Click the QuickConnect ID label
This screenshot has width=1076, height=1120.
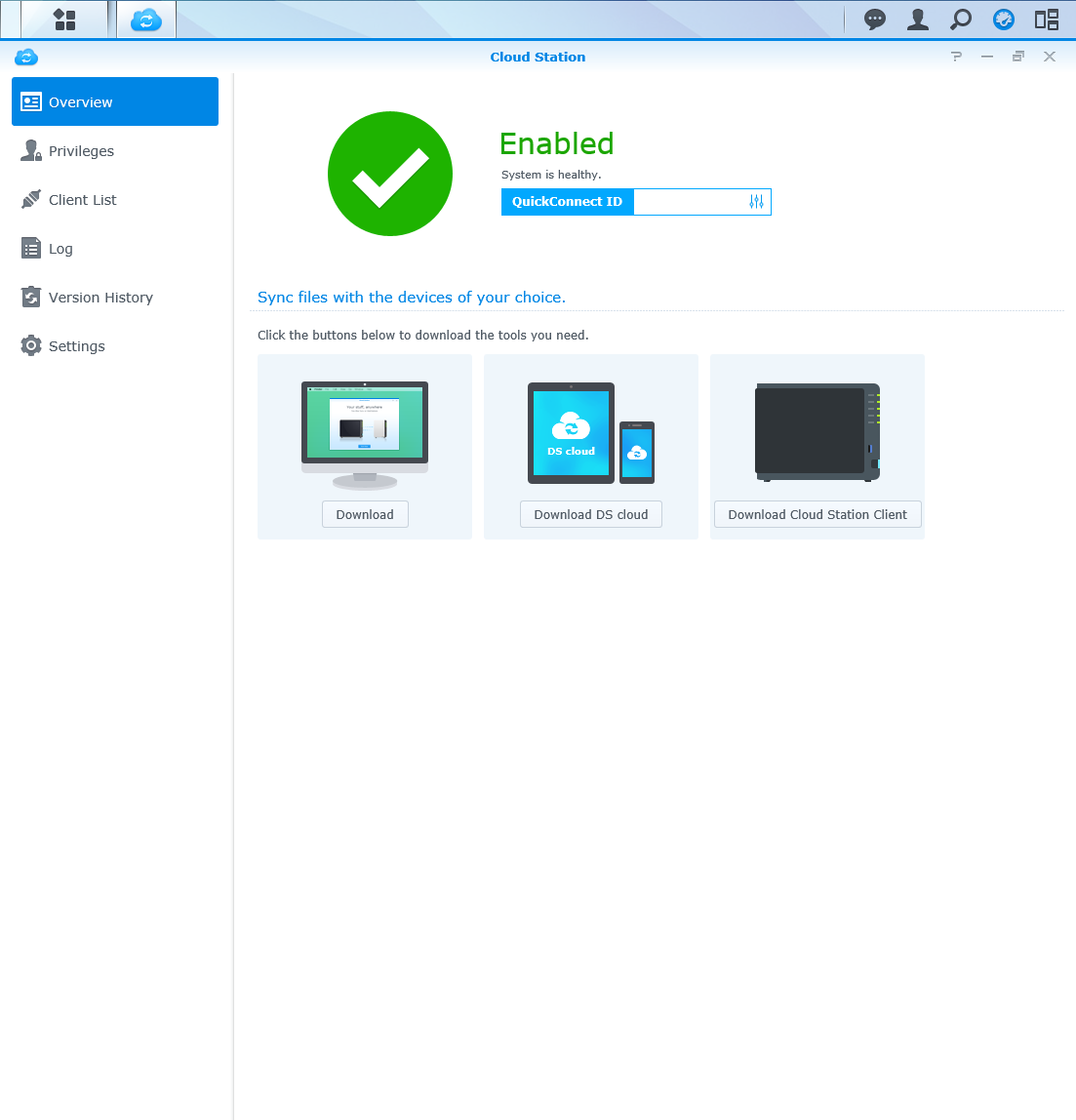pyautogui.click(x=568, y=201)
